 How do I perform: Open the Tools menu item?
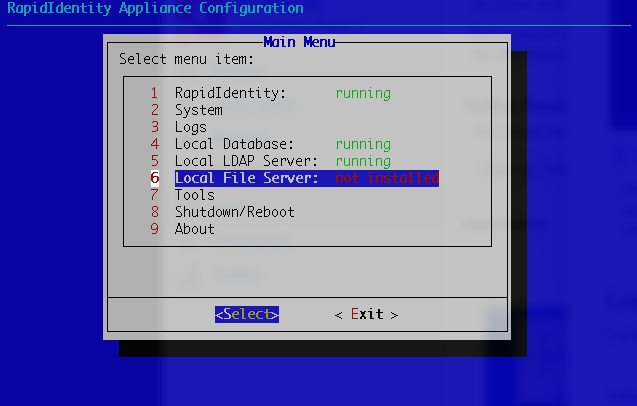click(x=195, y=195)
